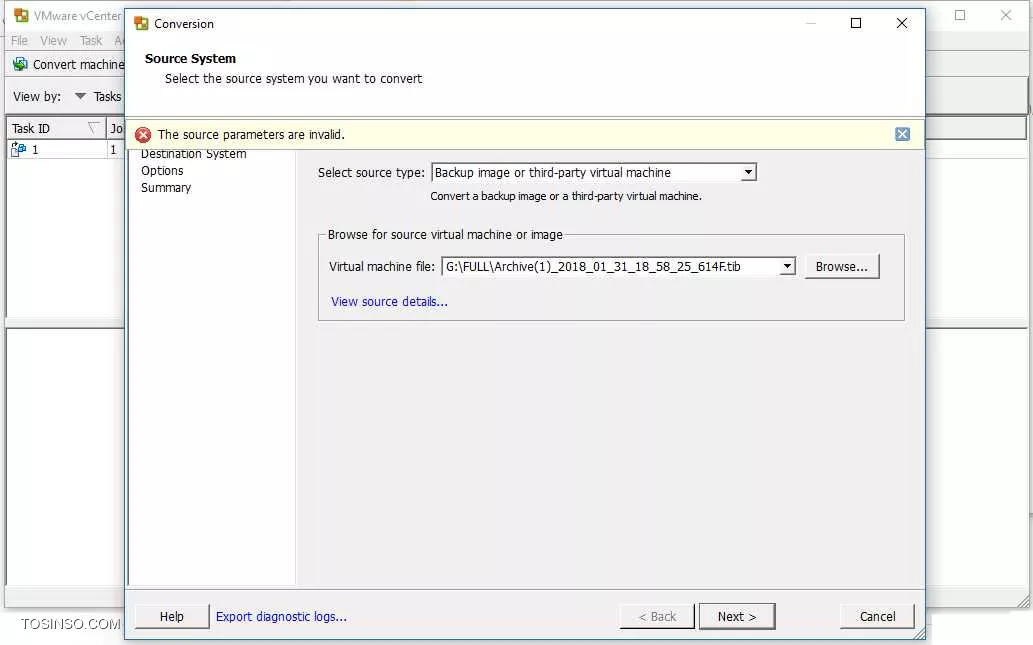Maximize the Conversion dialog window

click(856, 24)
